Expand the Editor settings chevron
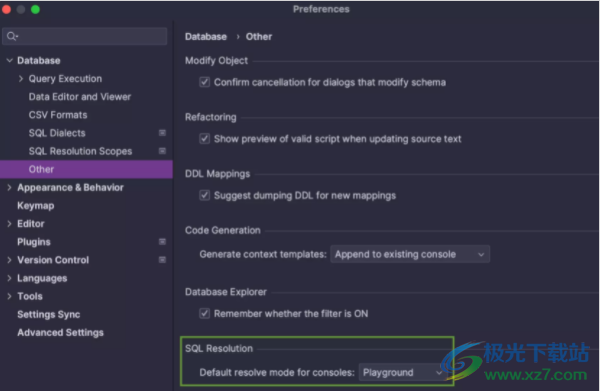 coord(9,224)
